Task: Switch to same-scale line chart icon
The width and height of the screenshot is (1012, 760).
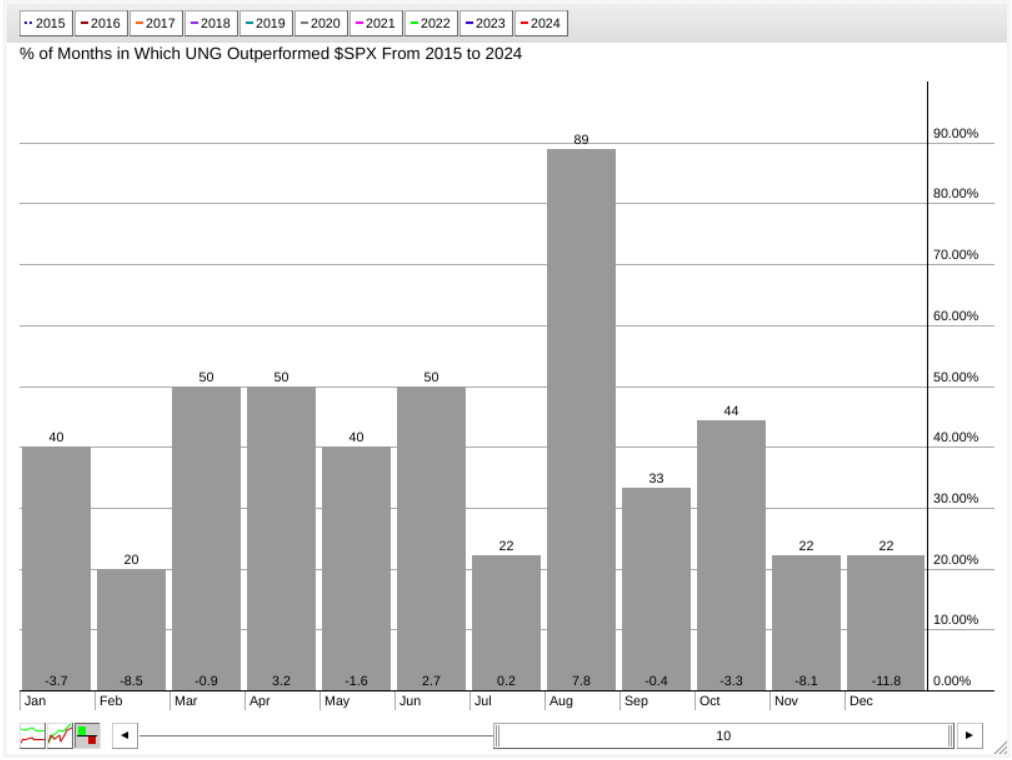Action: click(x=60, y=737)
